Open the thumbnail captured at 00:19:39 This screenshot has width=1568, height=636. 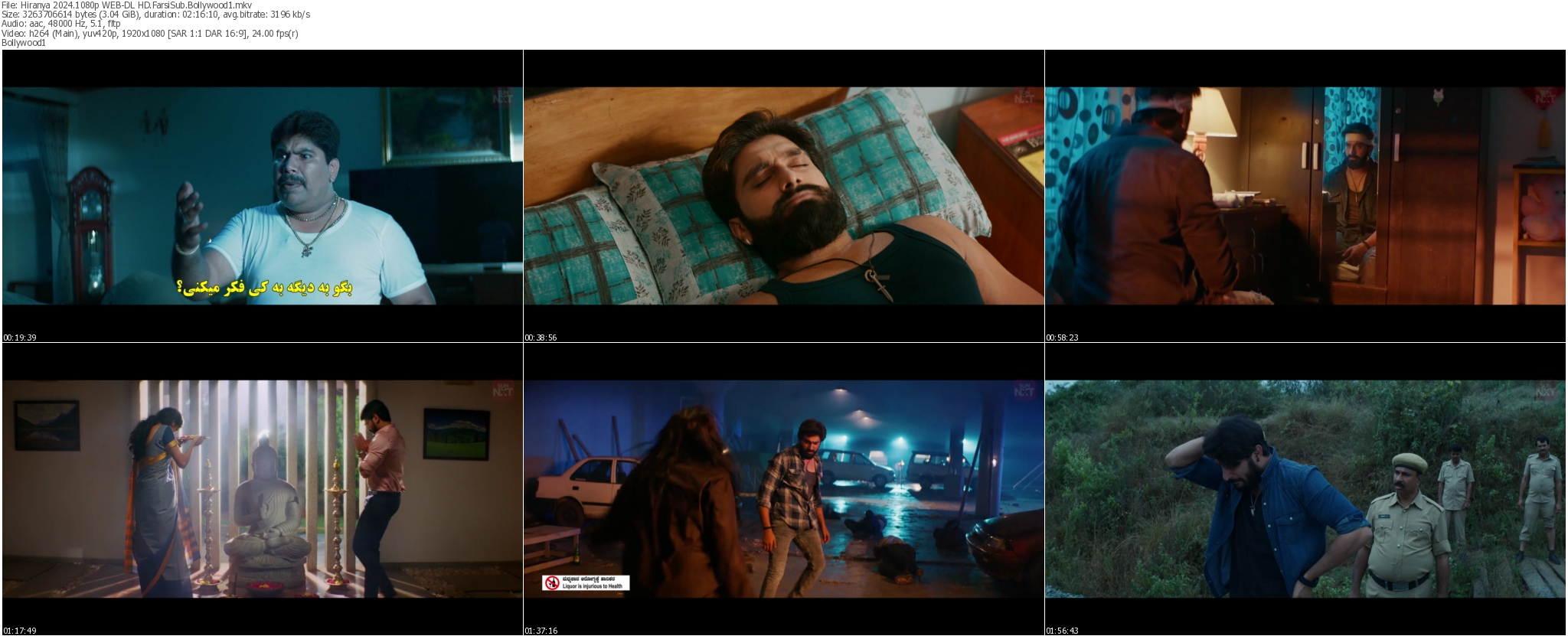[x=263, y=196]
